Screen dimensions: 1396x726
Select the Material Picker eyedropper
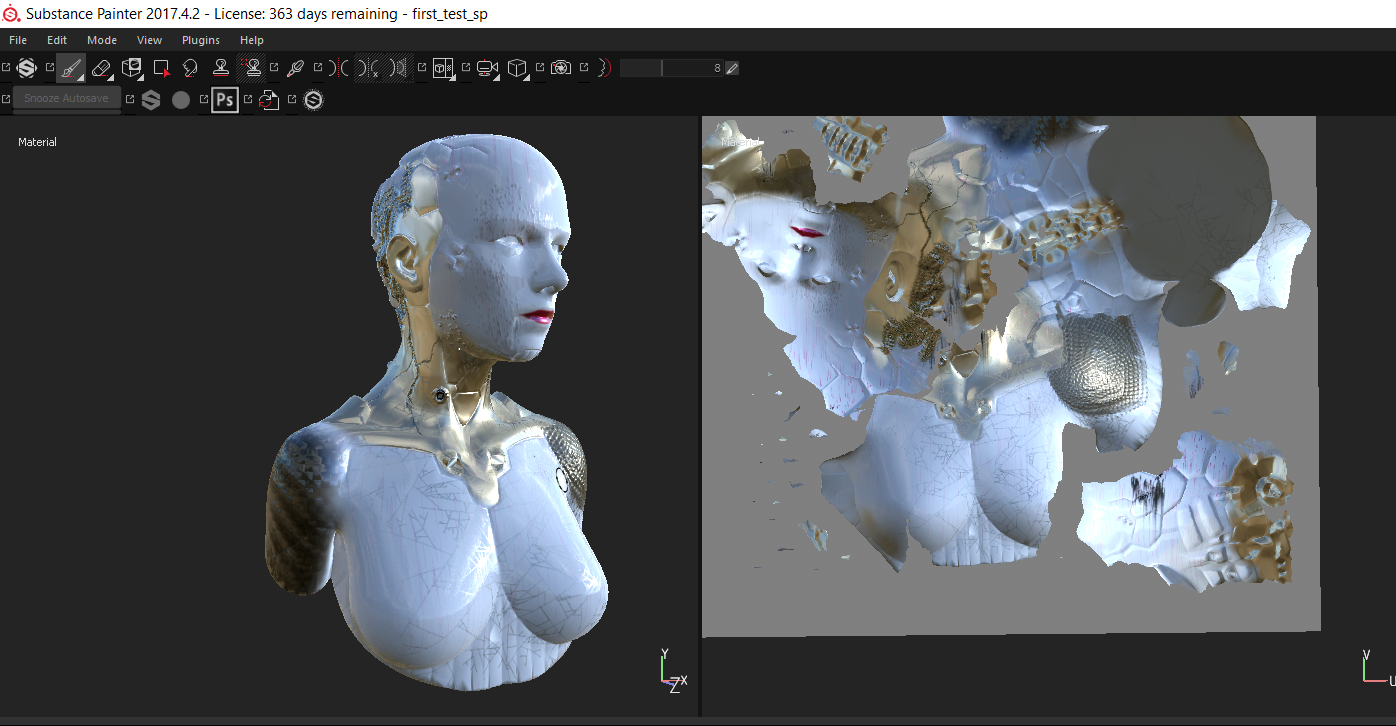click(x=295, y=68)
